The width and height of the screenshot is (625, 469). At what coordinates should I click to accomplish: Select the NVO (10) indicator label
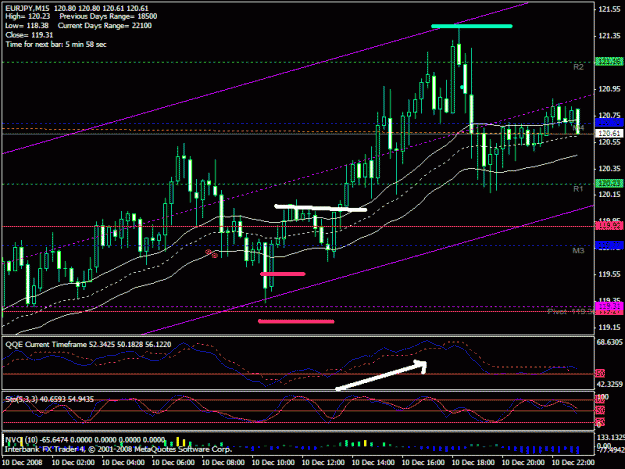pyautogui.click(x=85, y=440)
